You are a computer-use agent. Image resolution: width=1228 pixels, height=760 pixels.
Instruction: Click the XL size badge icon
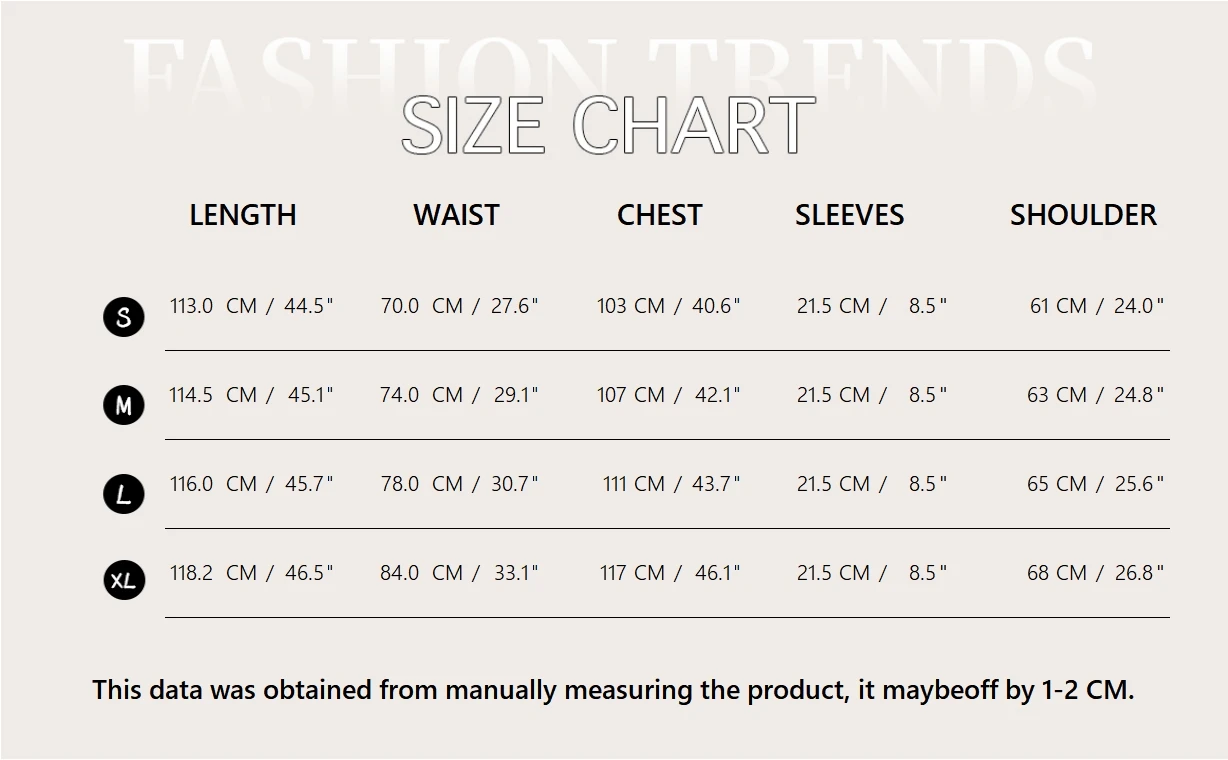124,580
